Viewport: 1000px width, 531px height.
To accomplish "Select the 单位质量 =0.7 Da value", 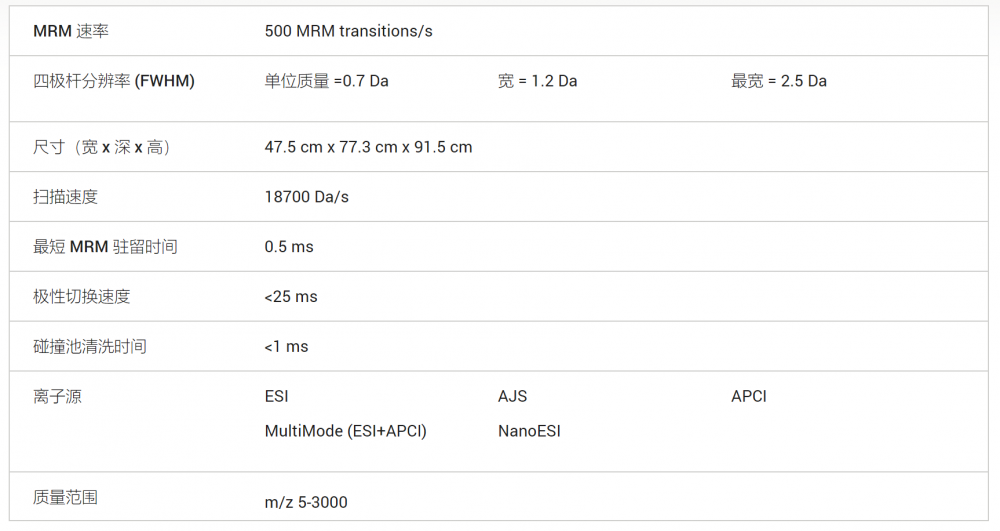I will click(x=326, y=81).
